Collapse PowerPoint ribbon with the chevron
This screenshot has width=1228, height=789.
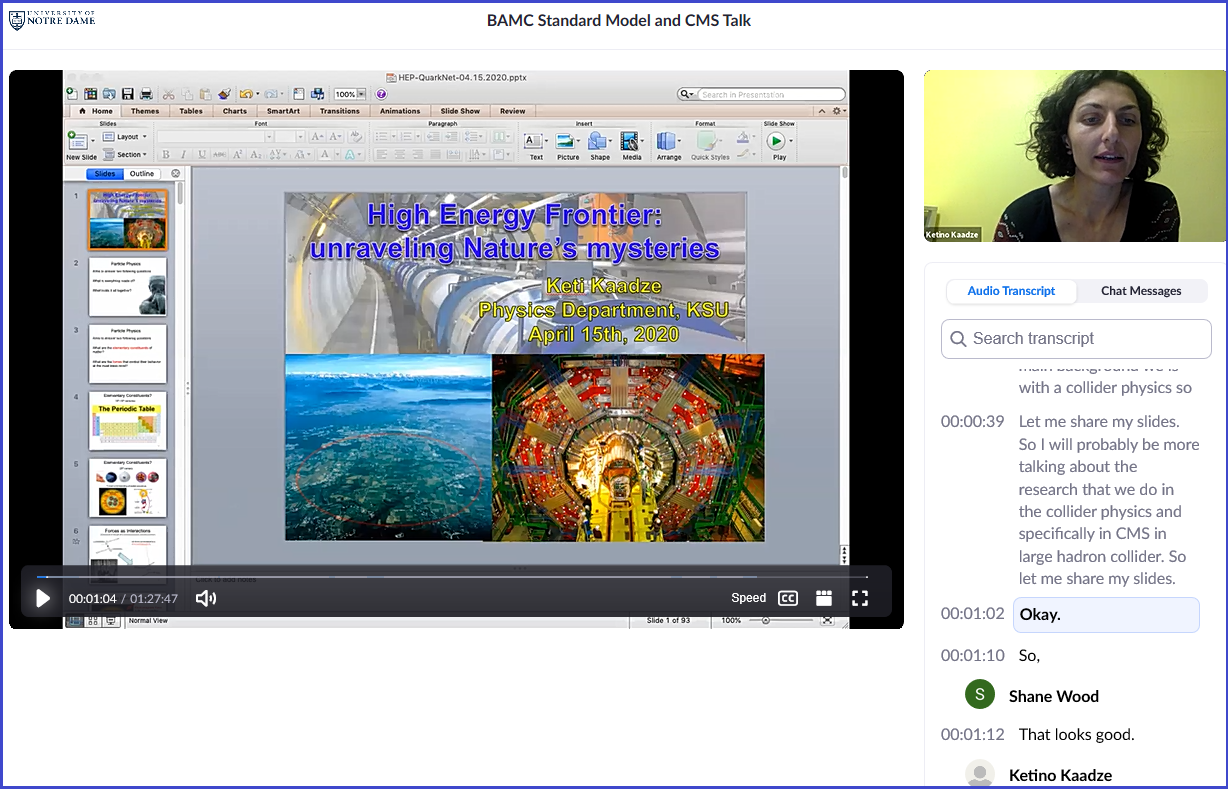click(x=822, y=111)
